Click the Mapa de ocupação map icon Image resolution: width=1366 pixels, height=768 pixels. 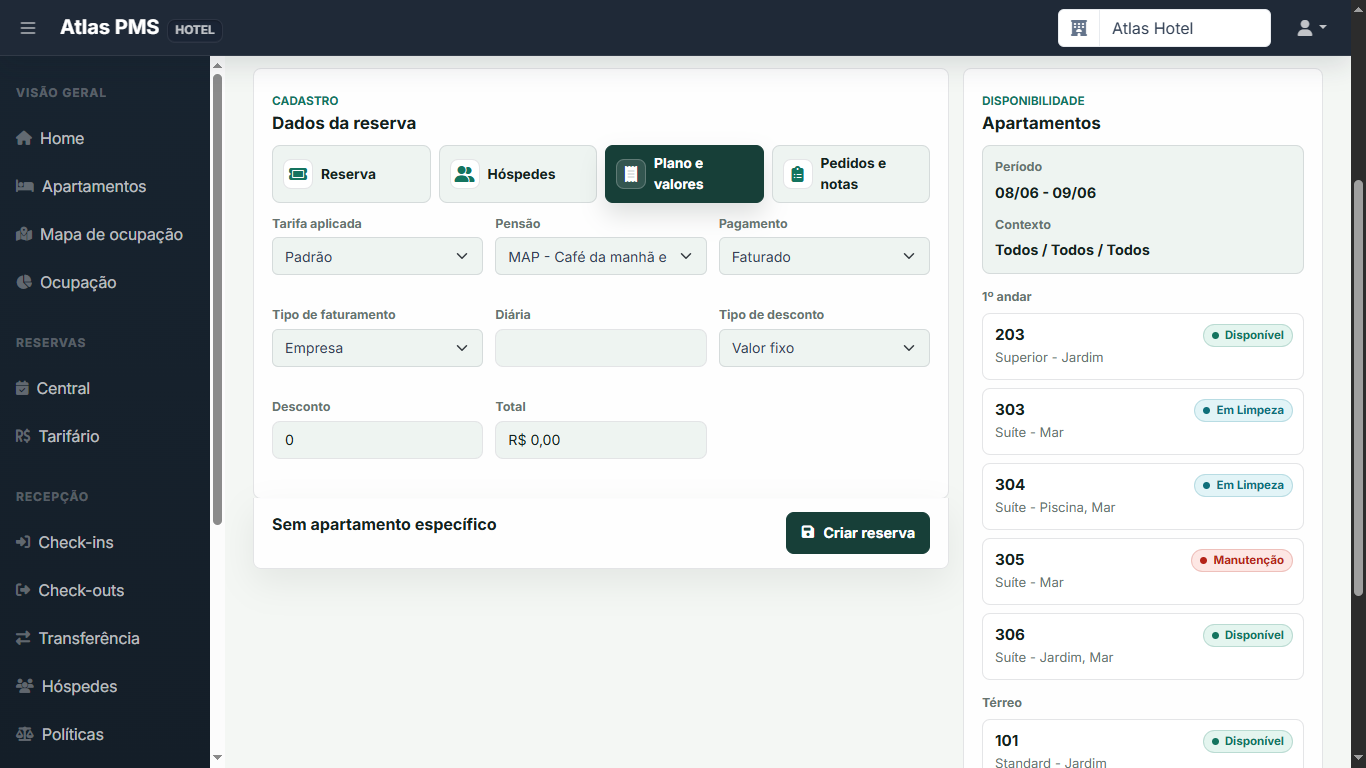pos(24,234)
